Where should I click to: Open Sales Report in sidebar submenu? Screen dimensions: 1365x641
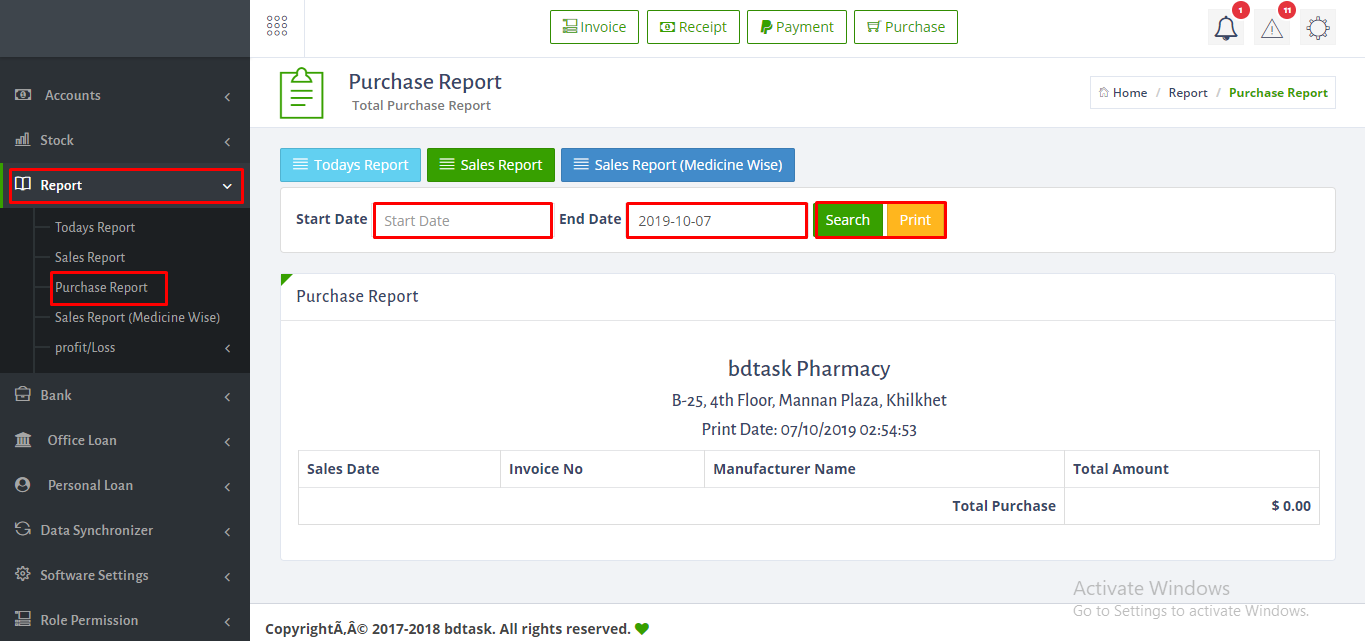pyautogui.click(x=90, y=257)
